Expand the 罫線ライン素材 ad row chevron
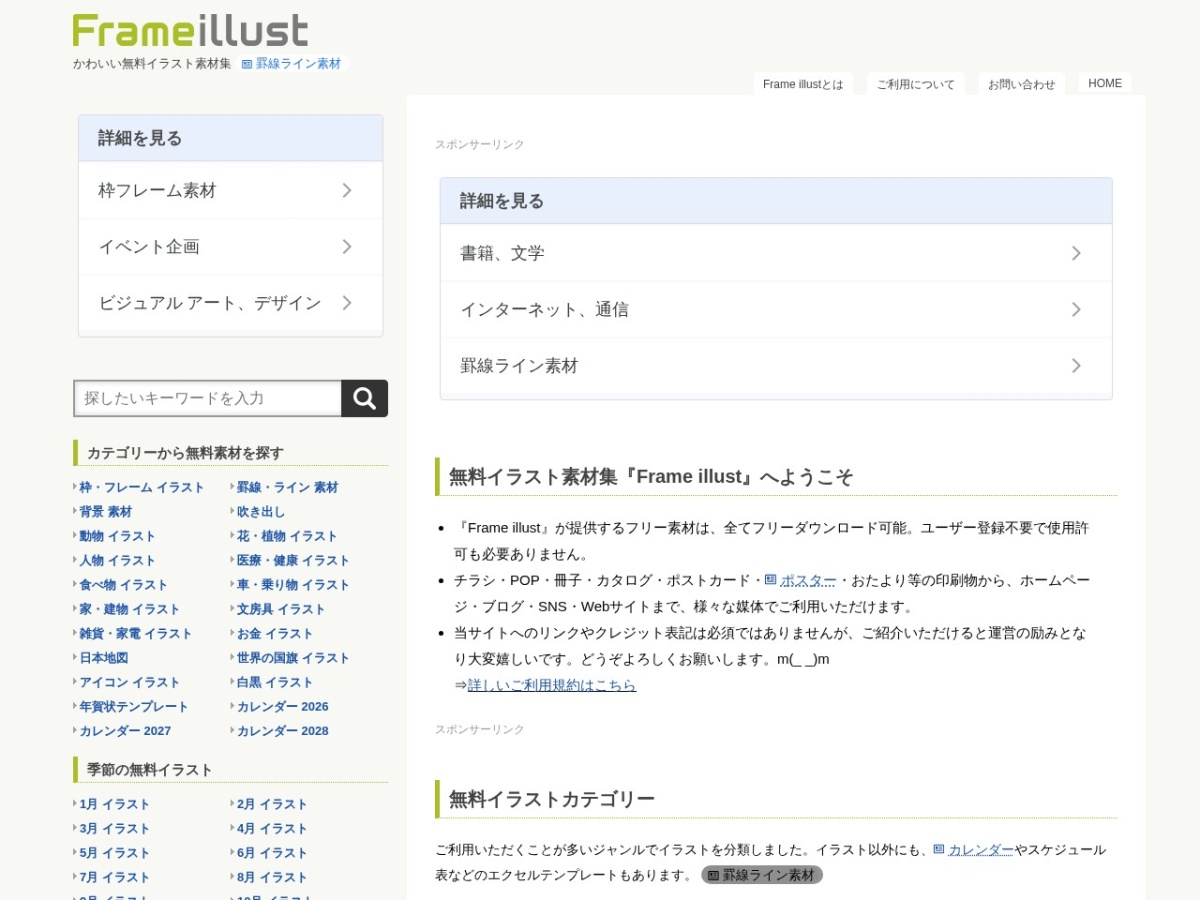Image resolution: width=1200 pixels, height=900 pixels. click(1076, 366)
